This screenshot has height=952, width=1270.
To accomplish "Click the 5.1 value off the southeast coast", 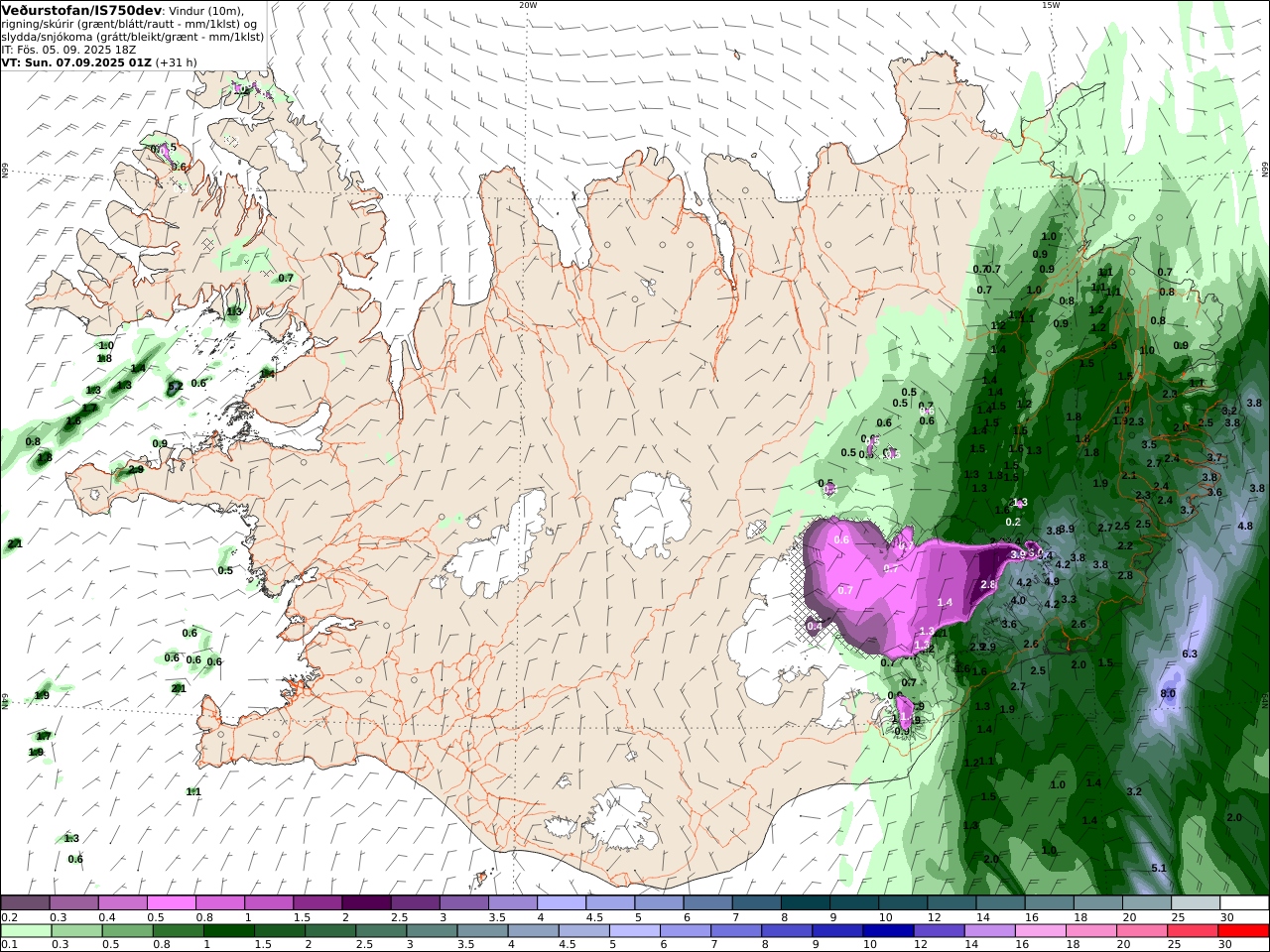I will click(x=1159, y=869).
